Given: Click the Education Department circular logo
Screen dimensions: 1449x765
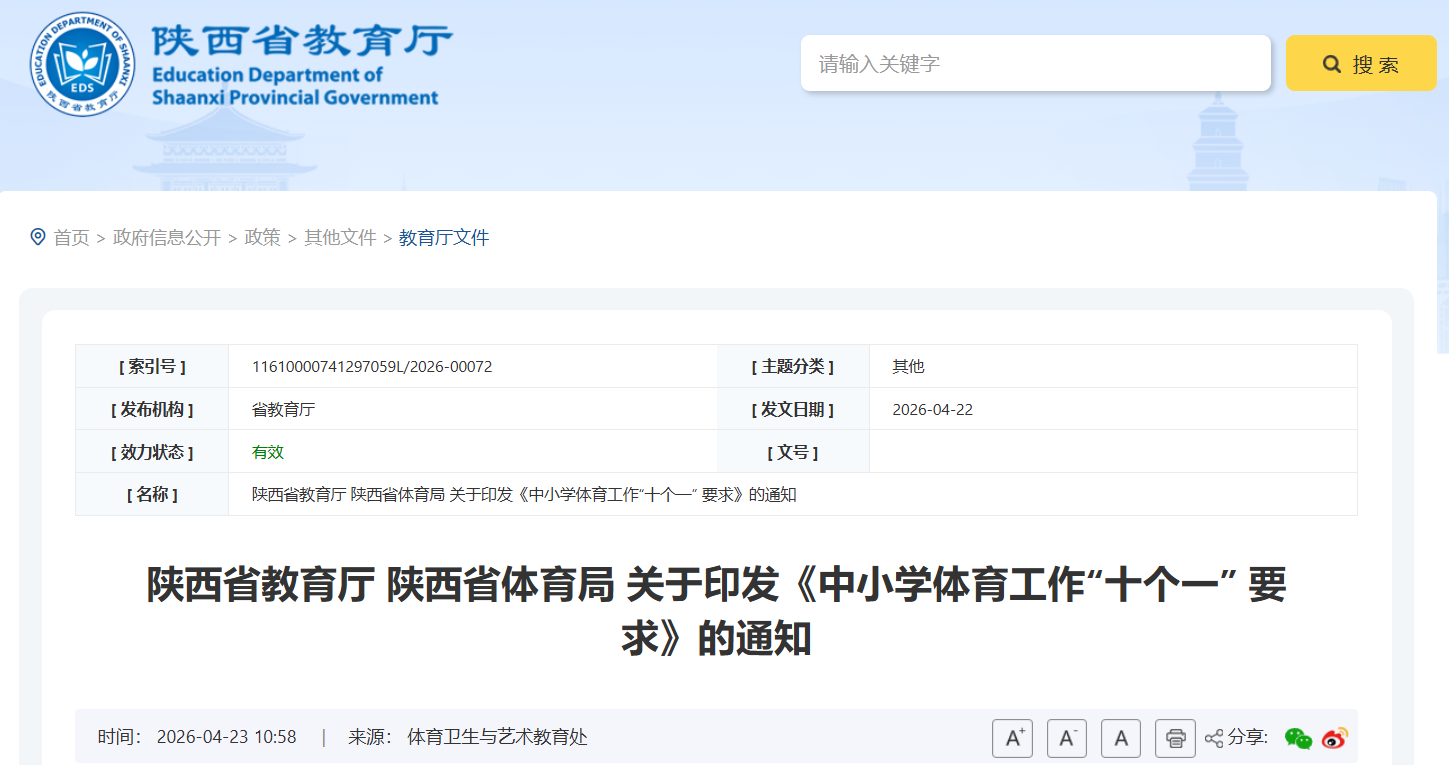Looking at the screenshot, I should 82,64.
